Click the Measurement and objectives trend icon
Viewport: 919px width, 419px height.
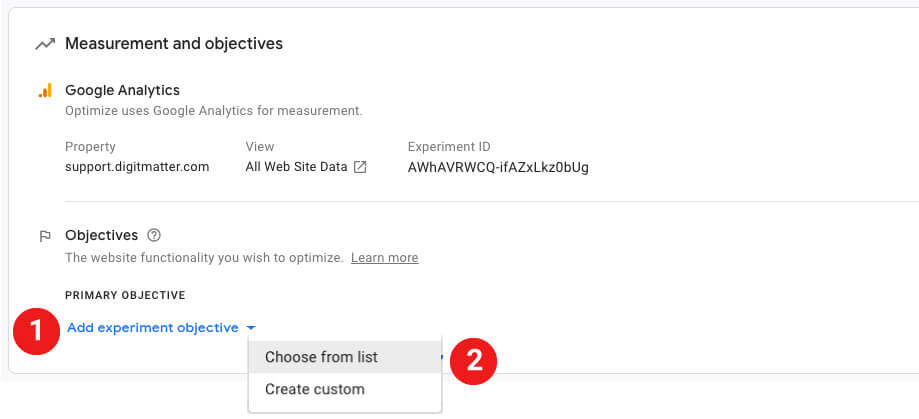45,44
